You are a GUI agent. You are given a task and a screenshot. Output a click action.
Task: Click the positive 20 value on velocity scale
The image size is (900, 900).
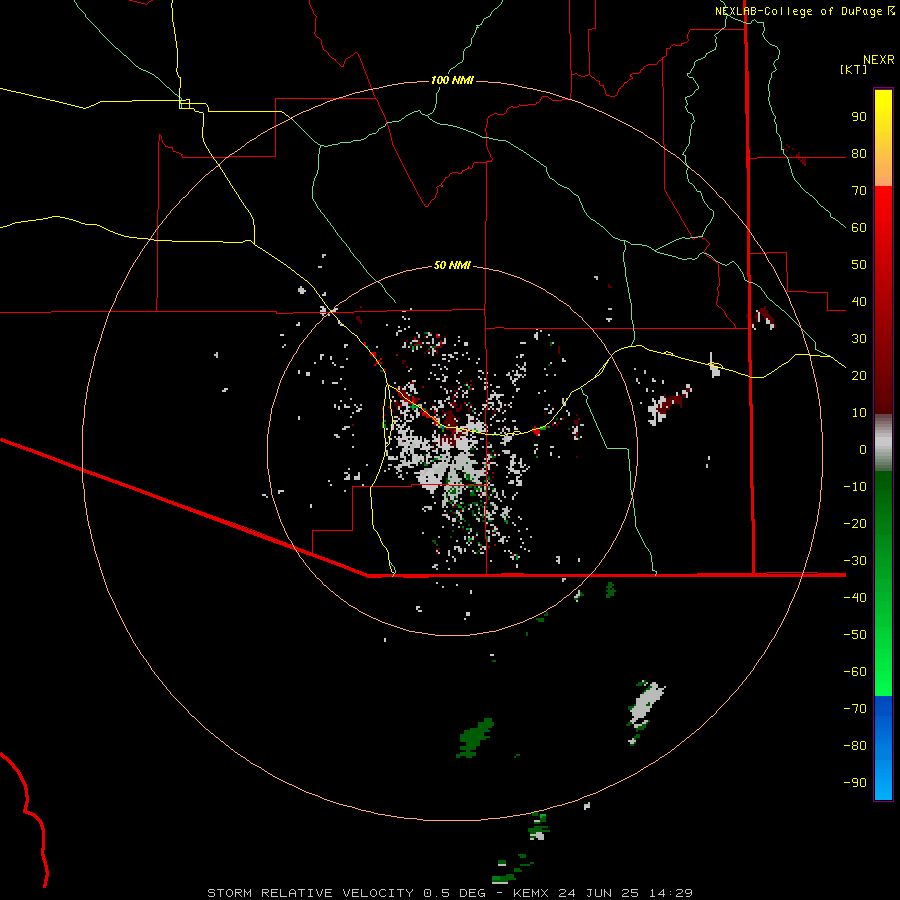click(859, 376)
